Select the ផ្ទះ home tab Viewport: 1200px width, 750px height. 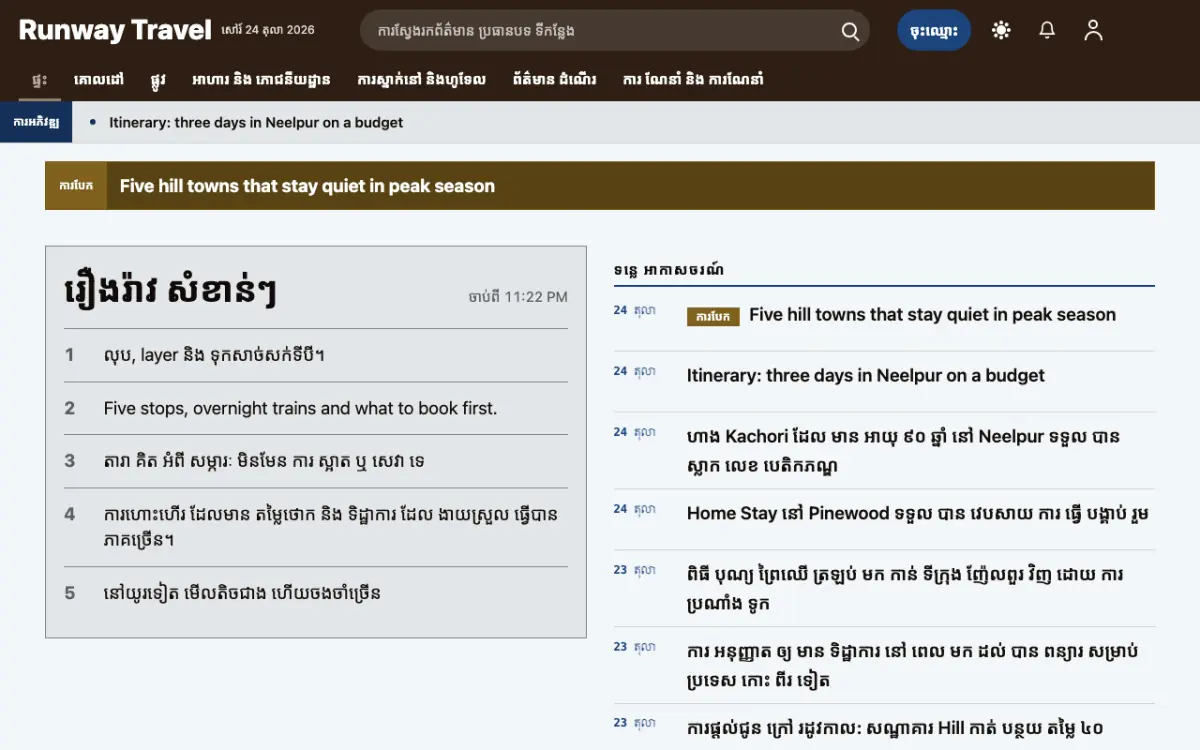pos(40,80)
